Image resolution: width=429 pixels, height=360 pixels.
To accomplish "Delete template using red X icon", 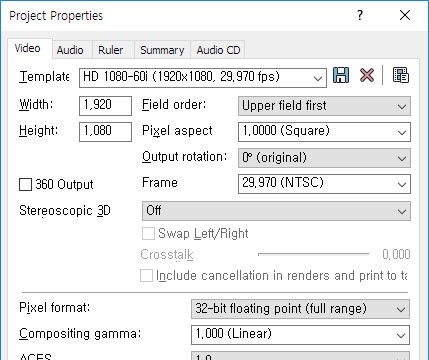I will click(367, 75).
